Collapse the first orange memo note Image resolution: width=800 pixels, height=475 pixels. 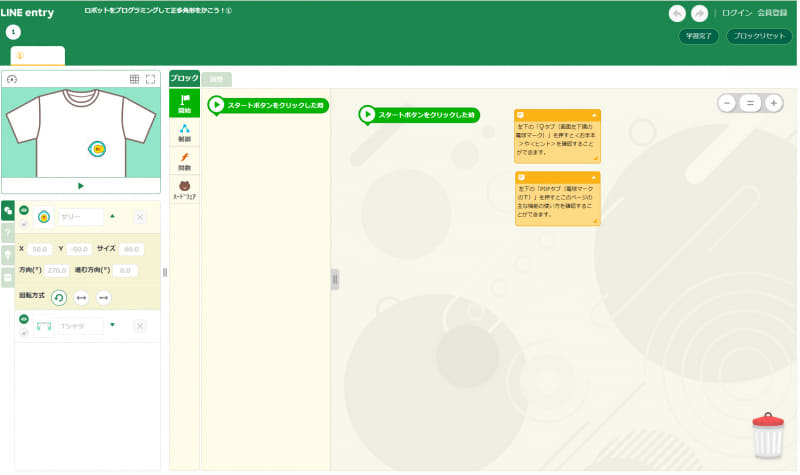pyautogui.click(x=594, y=115)
